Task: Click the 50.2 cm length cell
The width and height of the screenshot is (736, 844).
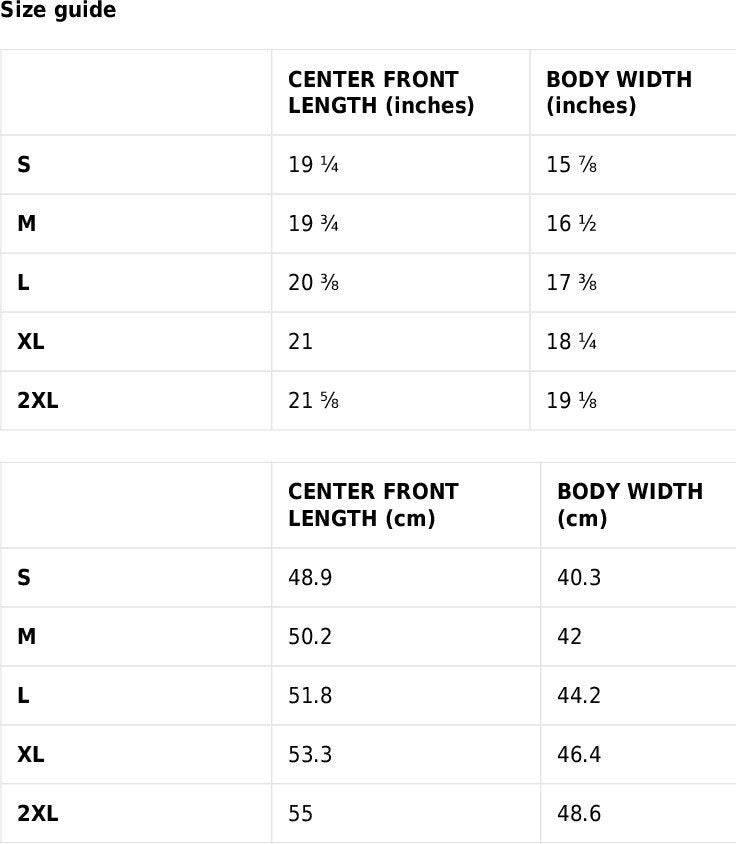Action: (x=310, y=637)
